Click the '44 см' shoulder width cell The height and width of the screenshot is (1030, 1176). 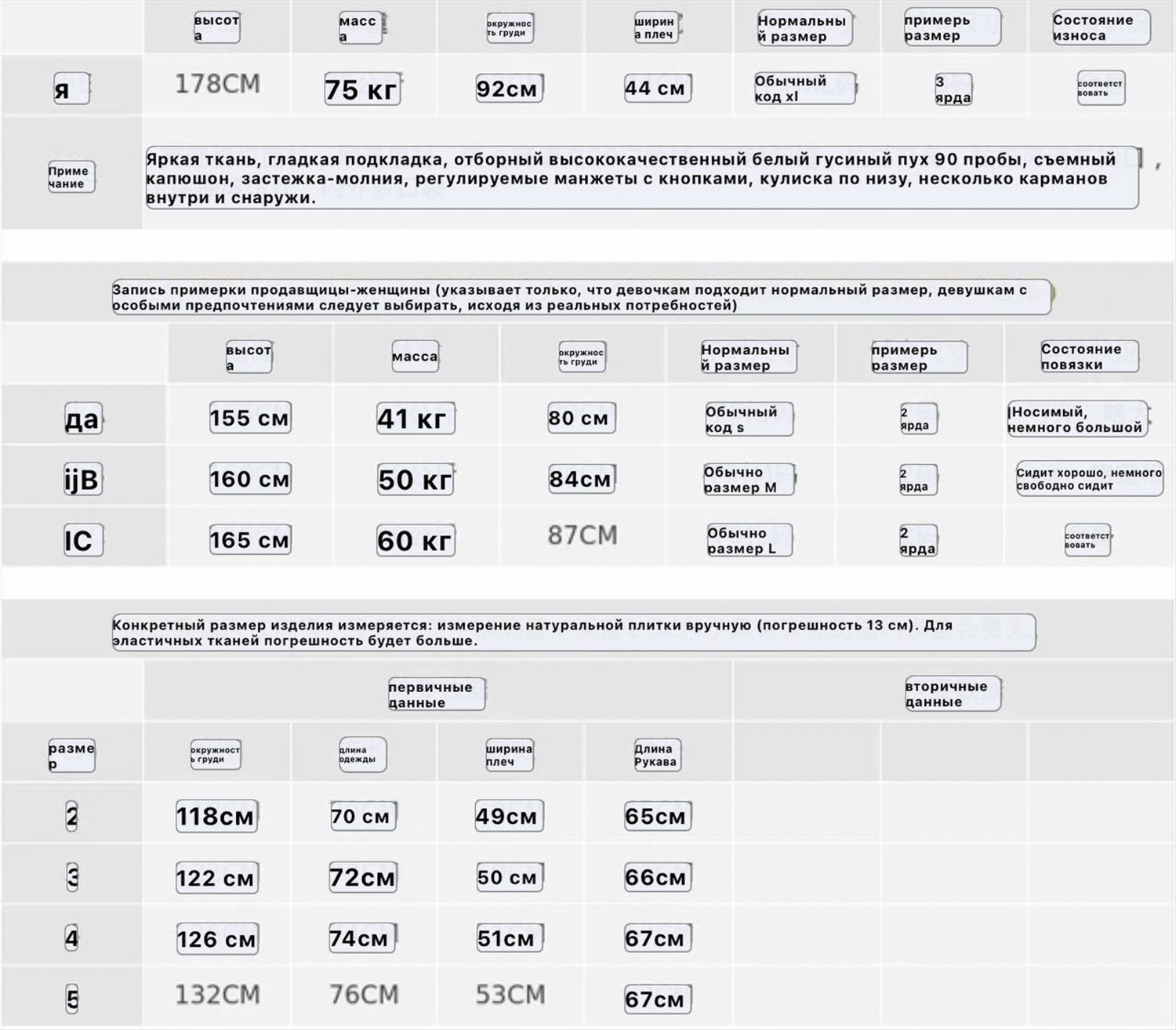[657, 88]
